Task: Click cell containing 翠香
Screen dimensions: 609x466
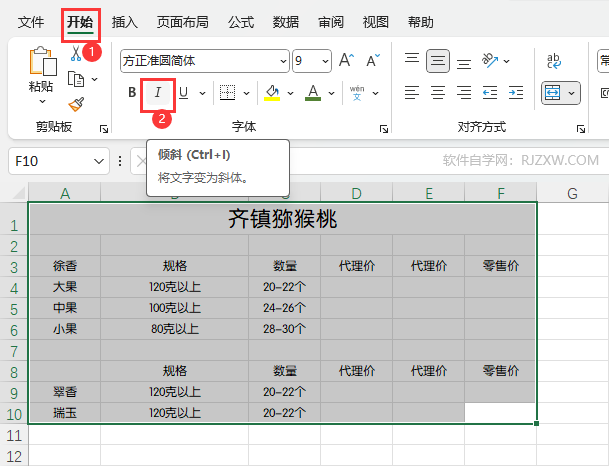Action: coord(65,392)
